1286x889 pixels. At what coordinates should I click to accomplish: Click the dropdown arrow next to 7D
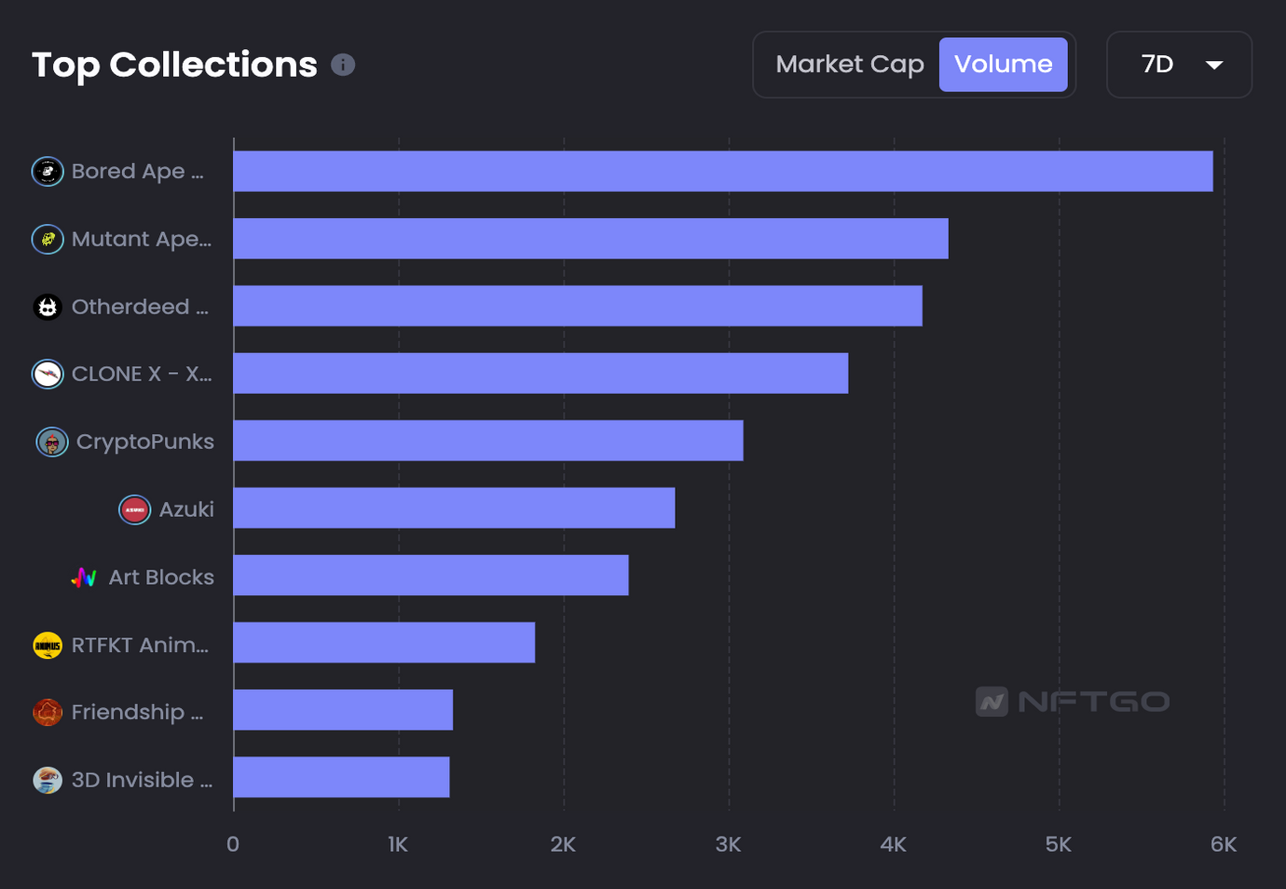pyautogui.click(x=1215, y=66)
